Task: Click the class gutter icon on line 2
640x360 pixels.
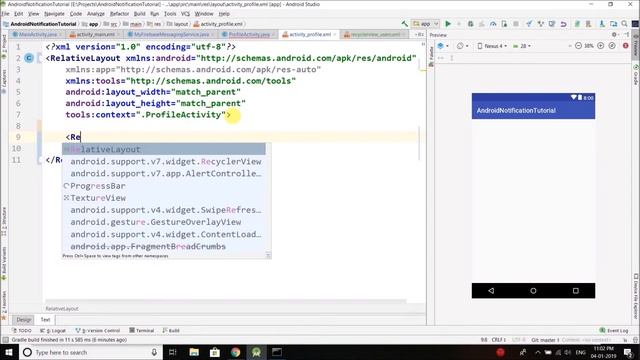Action: click(x=29, y=58)
